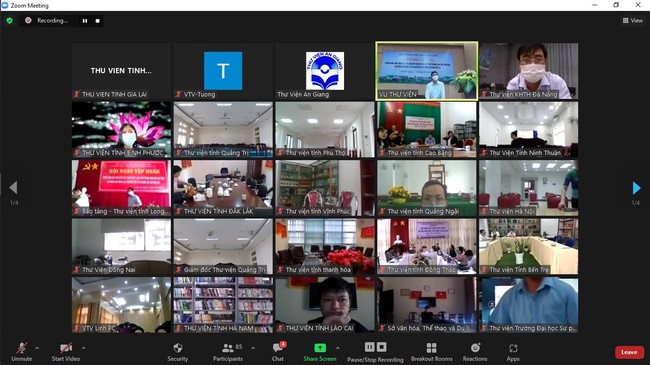Select Giám đốc Thư viện Quảng Trị tile
Viewport: 650px width, 365px height.
(x=223, y=246)
